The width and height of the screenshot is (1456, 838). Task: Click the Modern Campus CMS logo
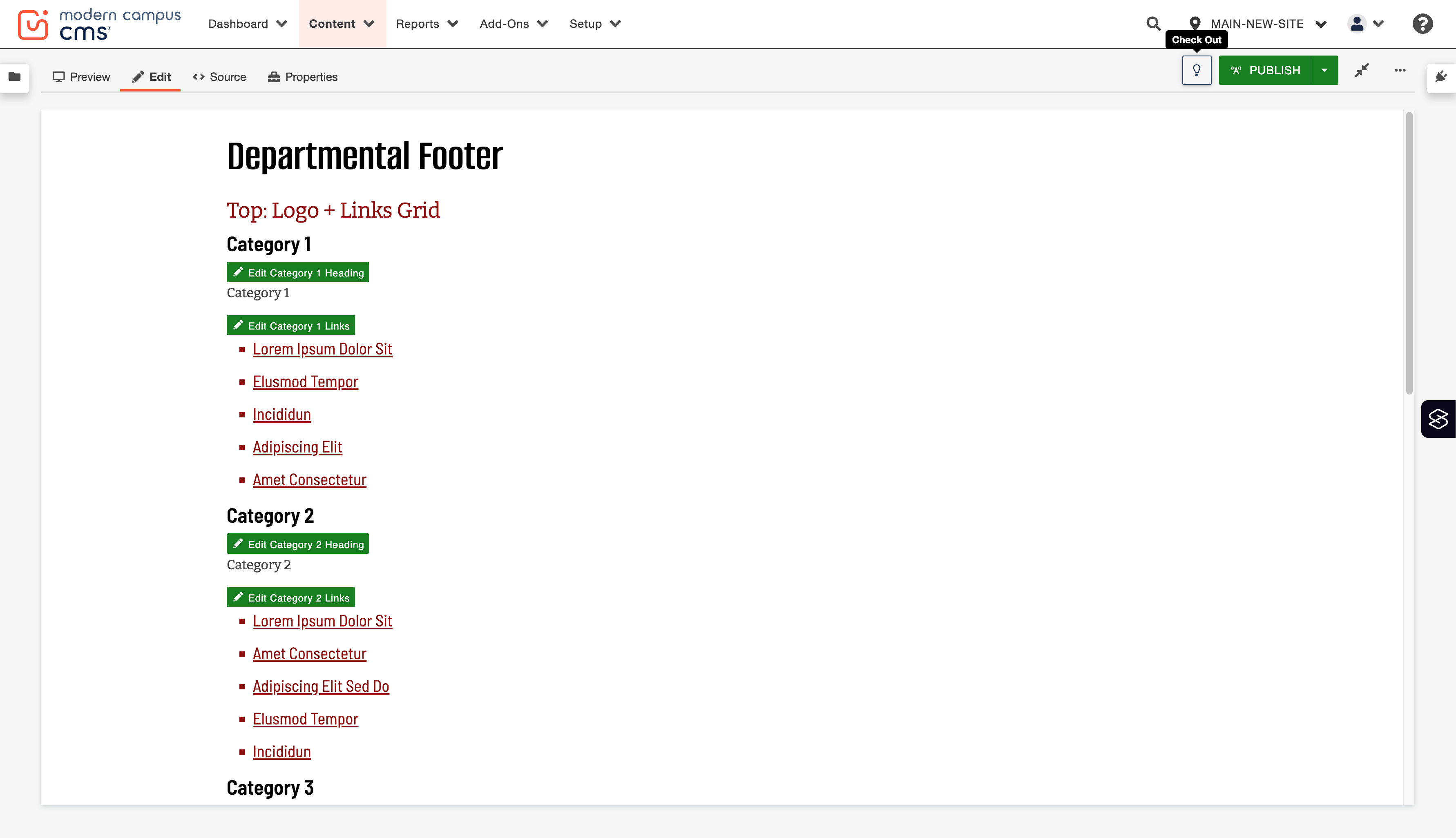(99, 24)
